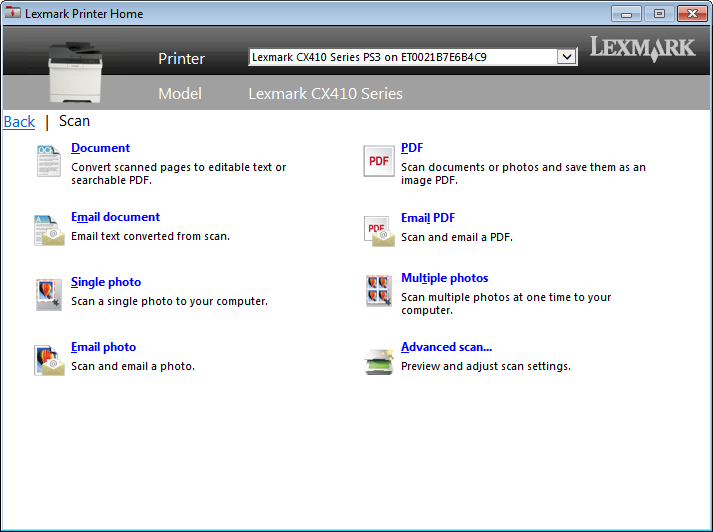This screenshot has height=532, width=713.
Task: Open the Document scan link
Action: [100, 148]
